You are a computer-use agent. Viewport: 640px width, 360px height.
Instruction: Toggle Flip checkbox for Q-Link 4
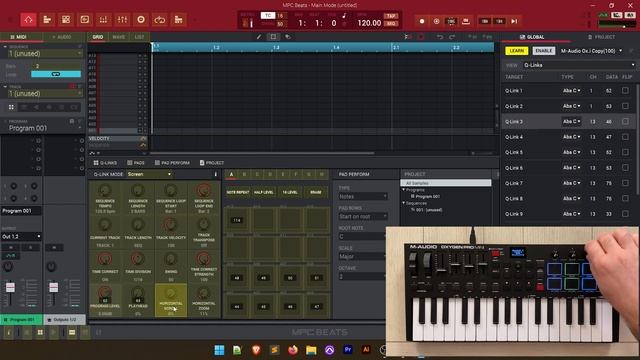coord(625,137)
